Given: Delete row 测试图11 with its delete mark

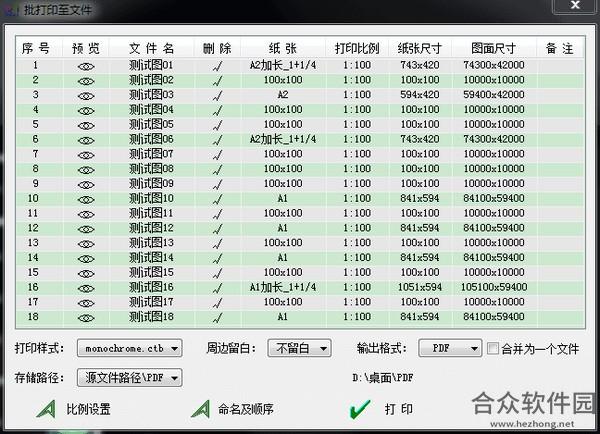Looking at the screenshot, I should [x=217, y=214].
